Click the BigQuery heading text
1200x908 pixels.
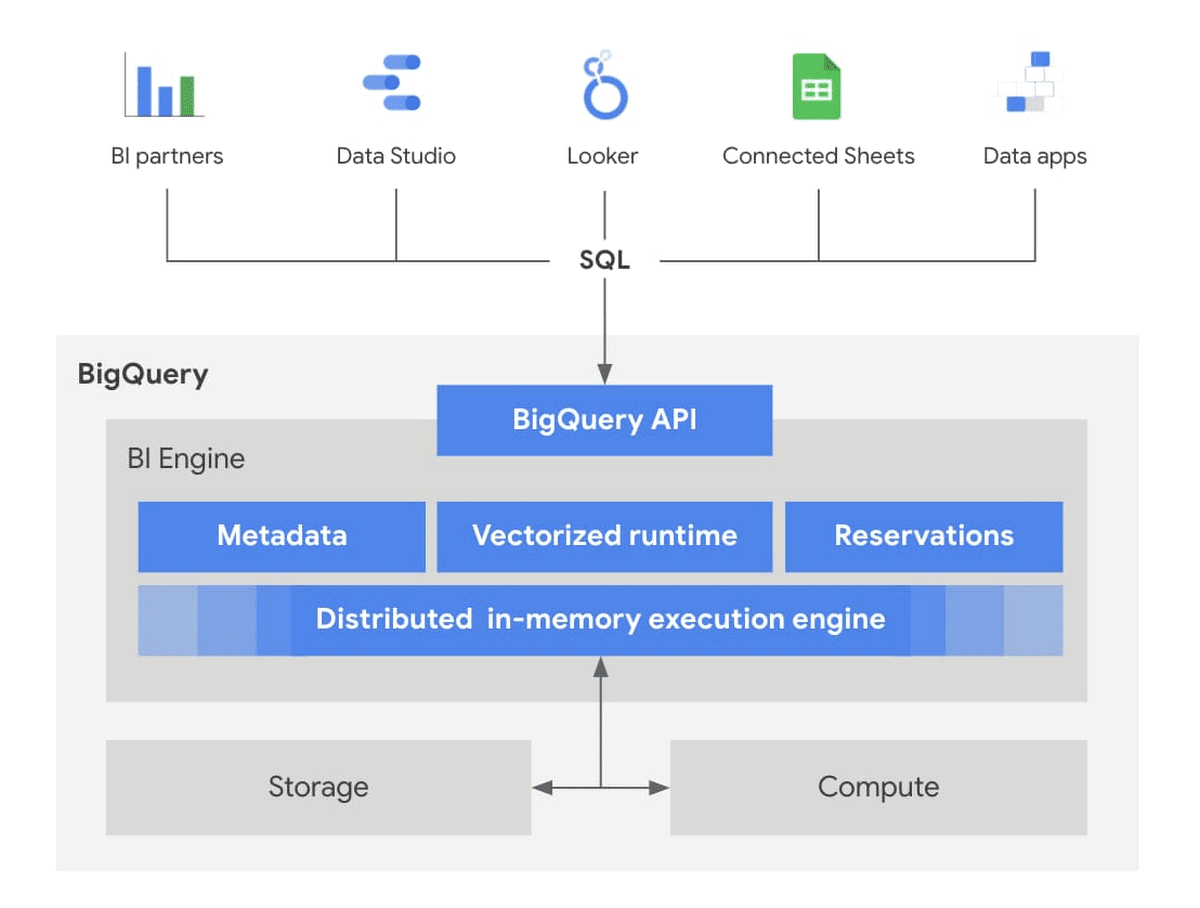pos(142,374)
